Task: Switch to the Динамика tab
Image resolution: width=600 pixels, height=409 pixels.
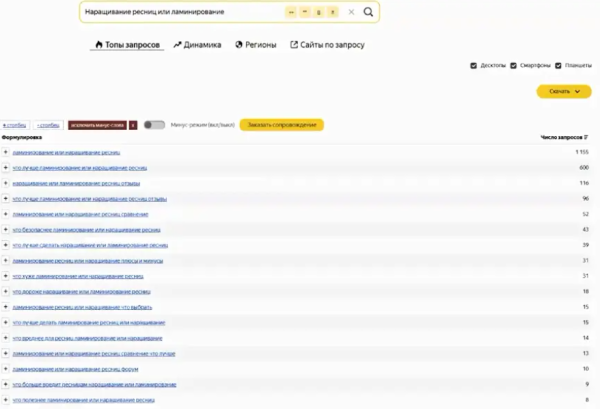Action: pos(196,45)
